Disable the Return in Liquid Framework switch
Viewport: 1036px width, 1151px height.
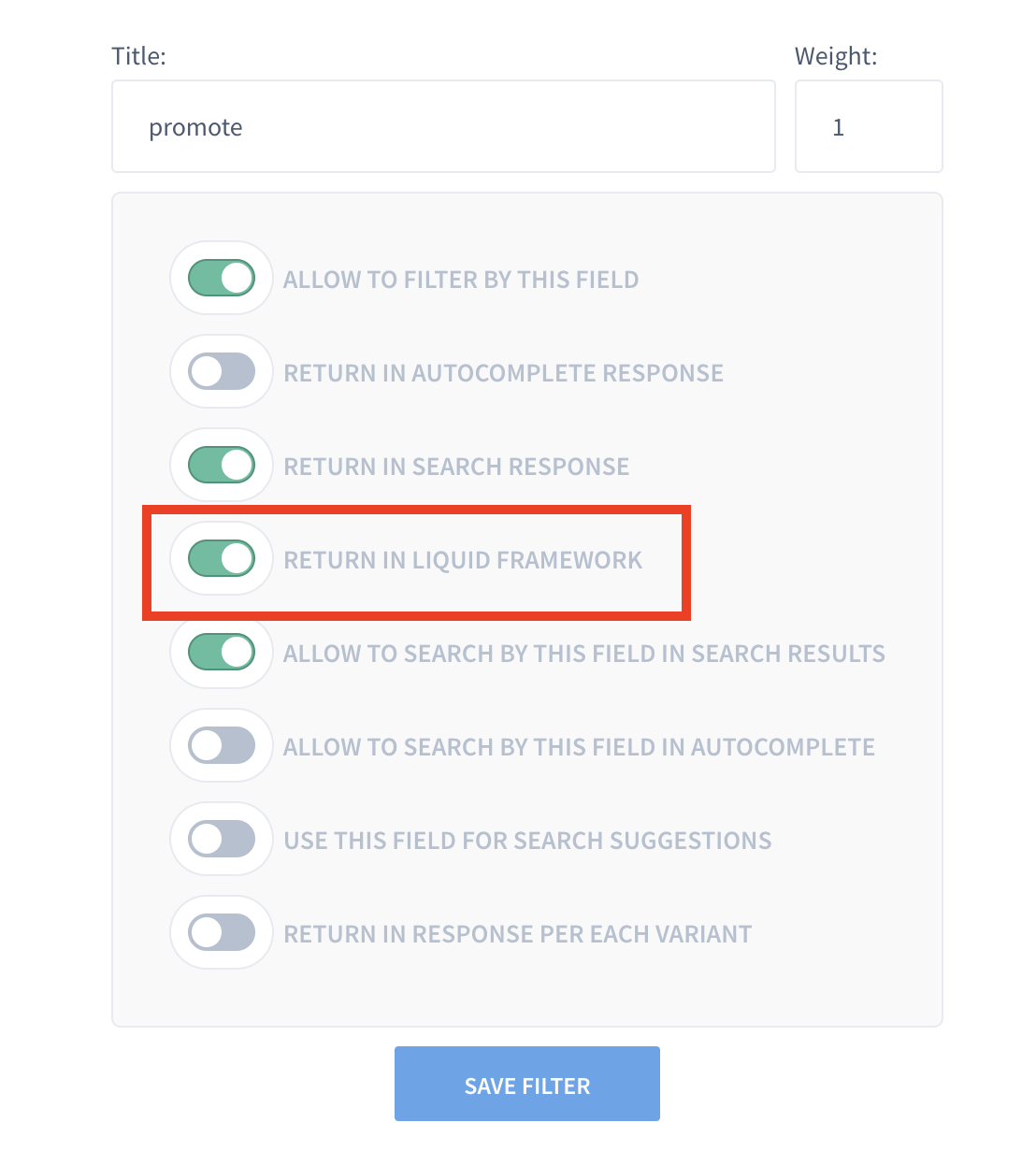click(x=222, y=558)
